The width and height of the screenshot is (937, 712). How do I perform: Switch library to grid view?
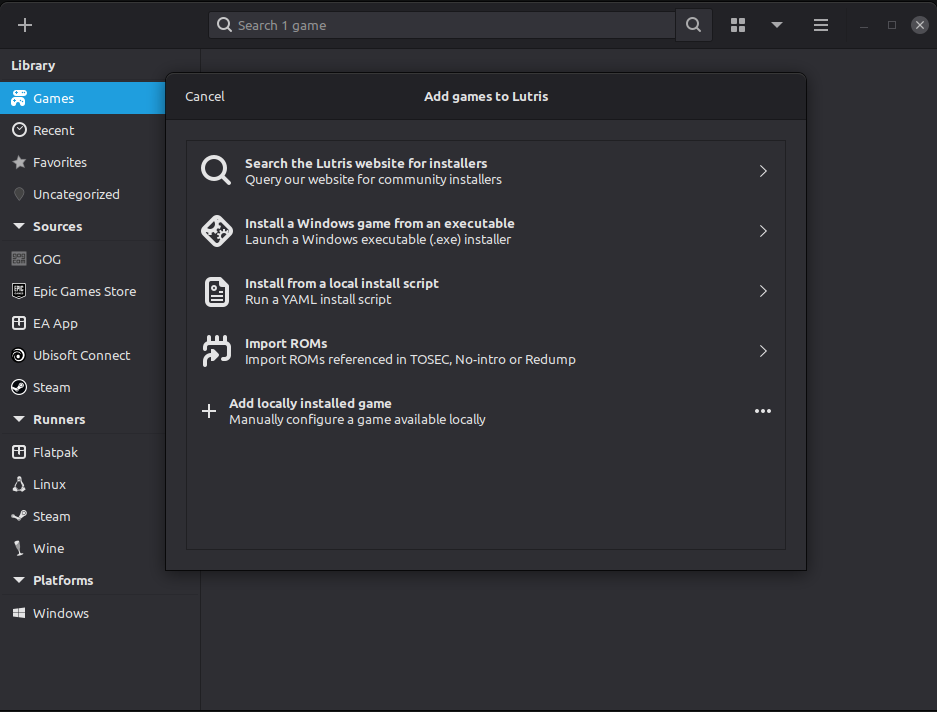(737, 24)
